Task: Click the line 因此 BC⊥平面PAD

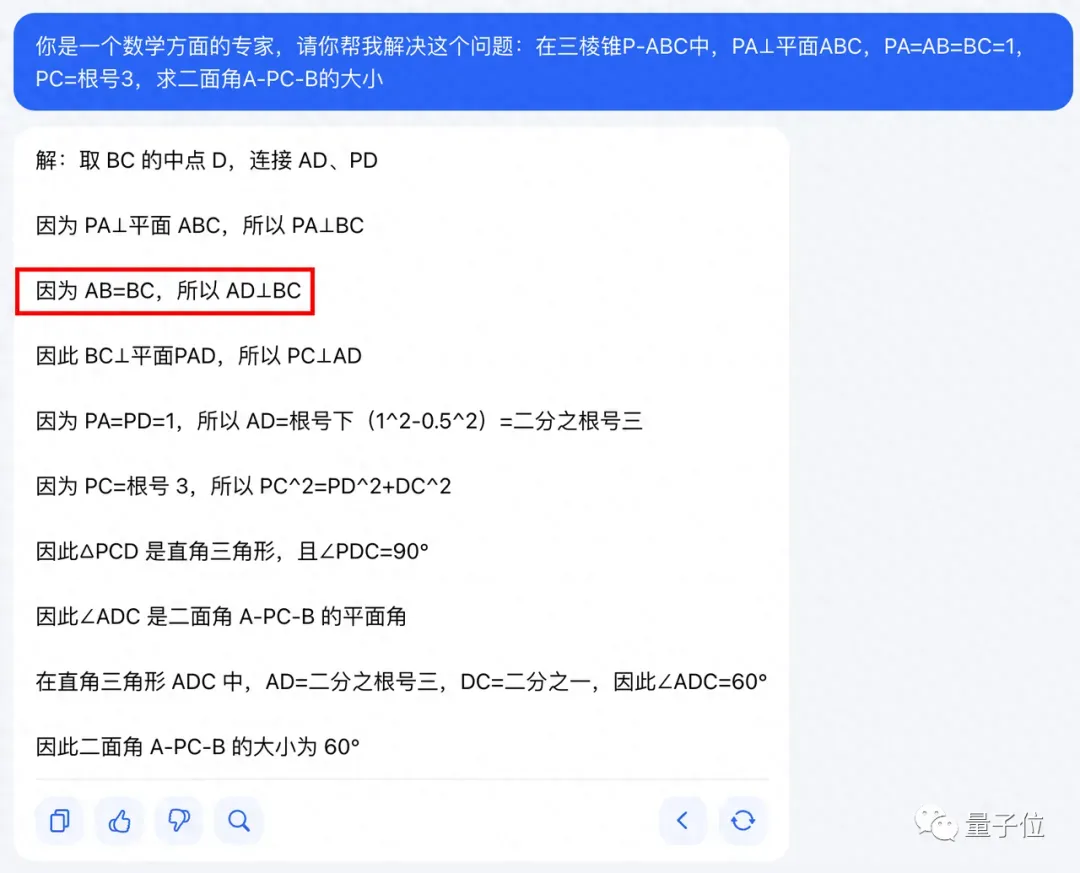Action: (x=198, y=356)
